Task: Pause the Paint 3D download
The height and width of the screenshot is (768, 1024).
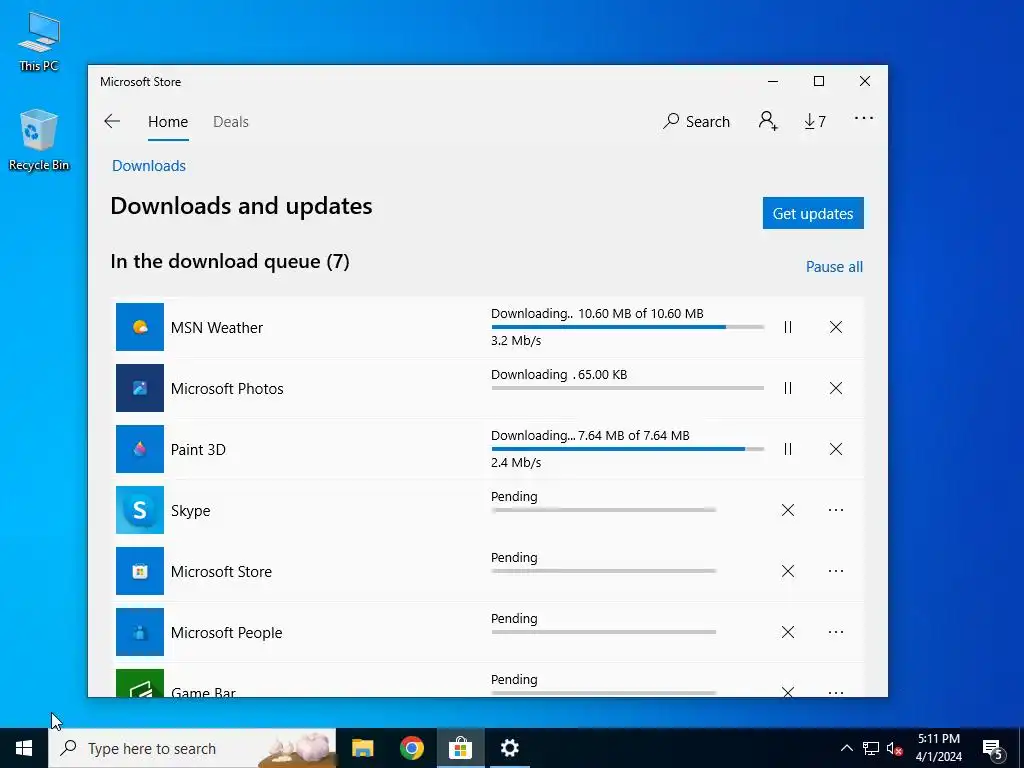Action: 788,449
